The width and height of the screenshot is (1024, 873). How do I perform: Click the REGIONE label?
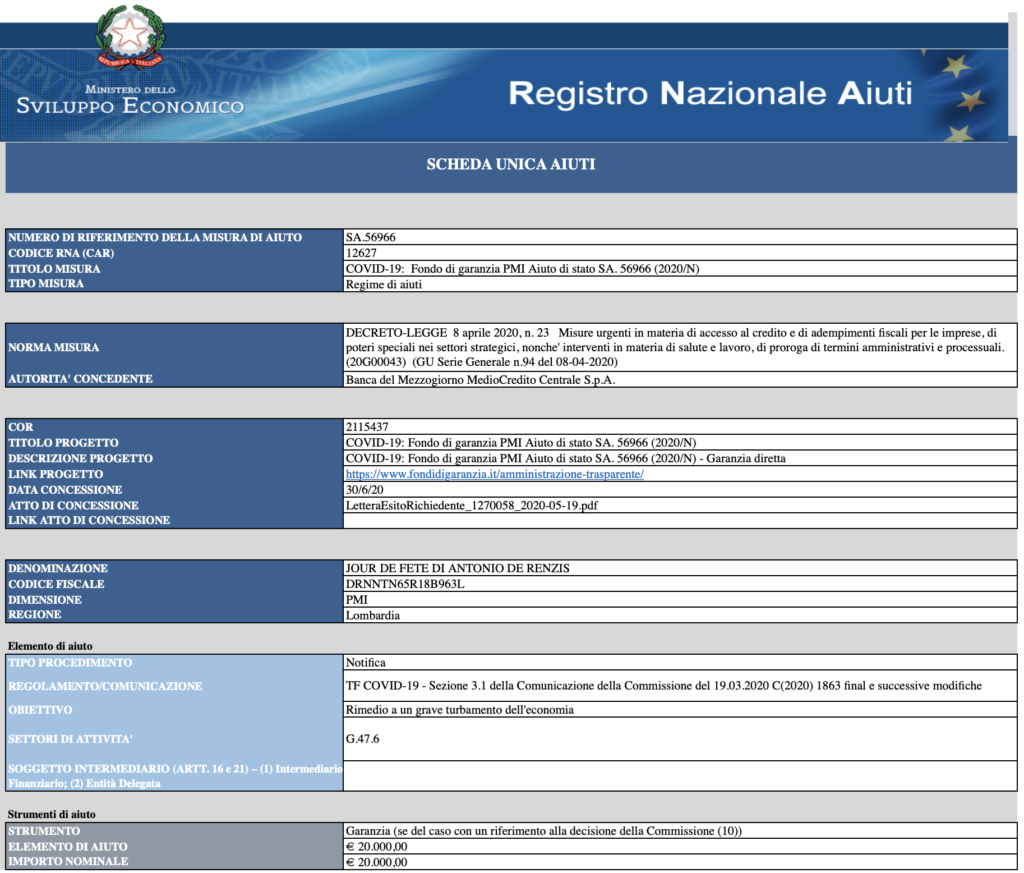coord(35,614)
